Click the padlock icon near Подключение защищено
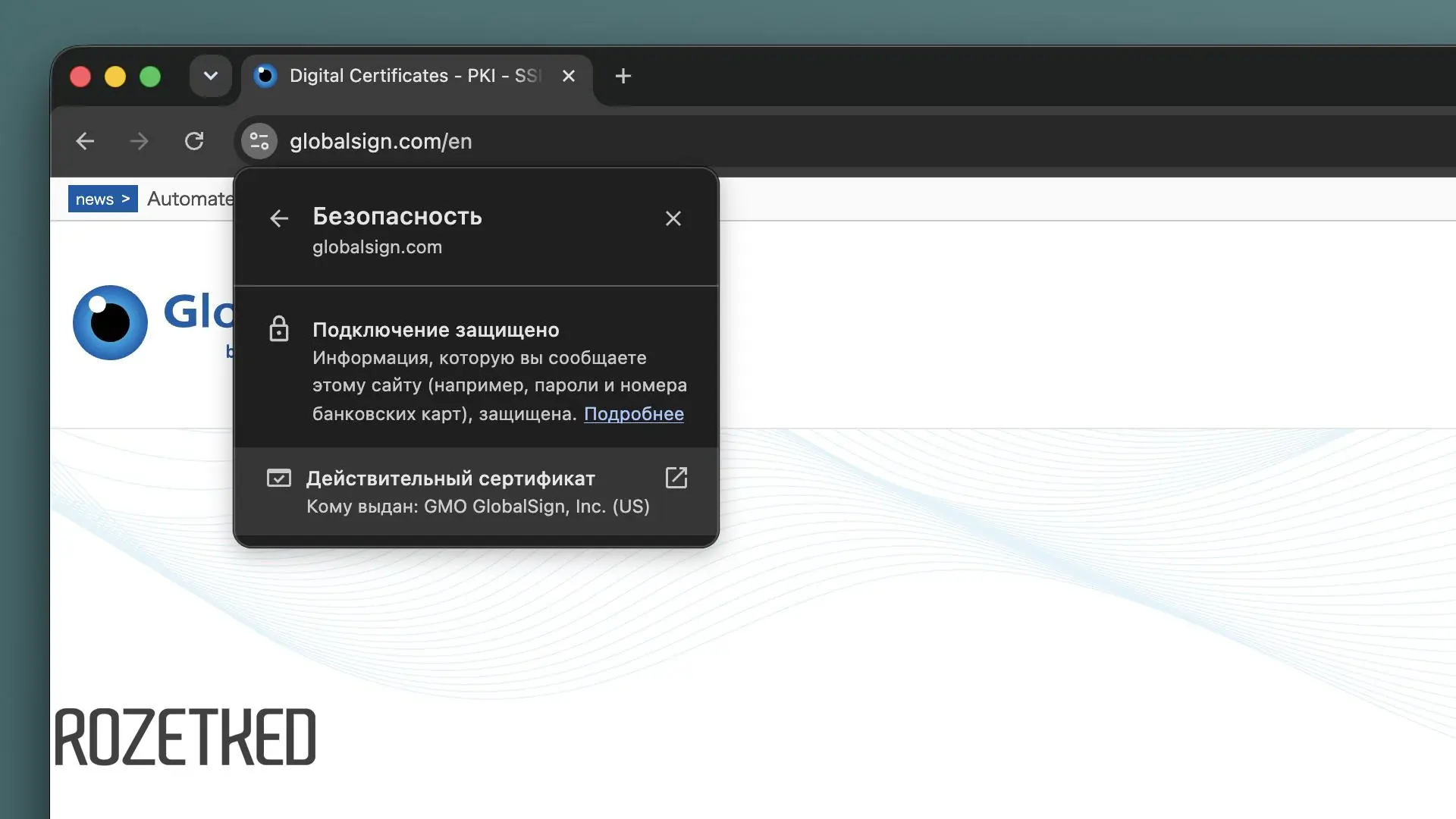The height and width of the screenshot is (819, 1456). (279, 329)
